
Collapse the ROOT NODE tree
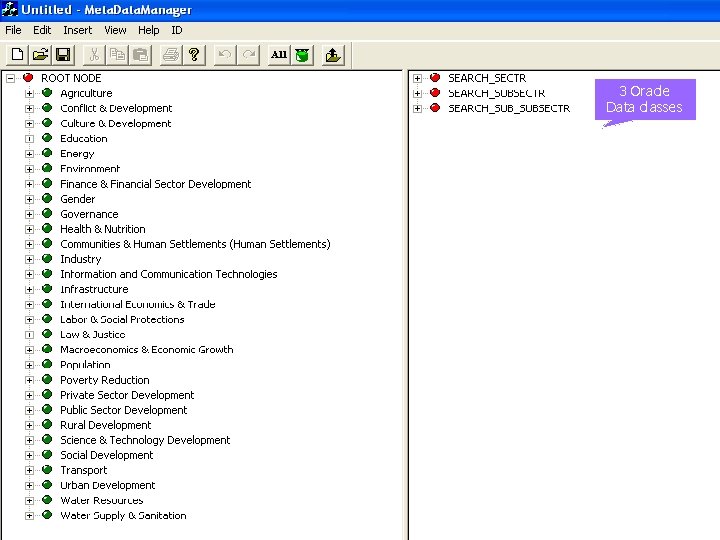pos(10,78)
